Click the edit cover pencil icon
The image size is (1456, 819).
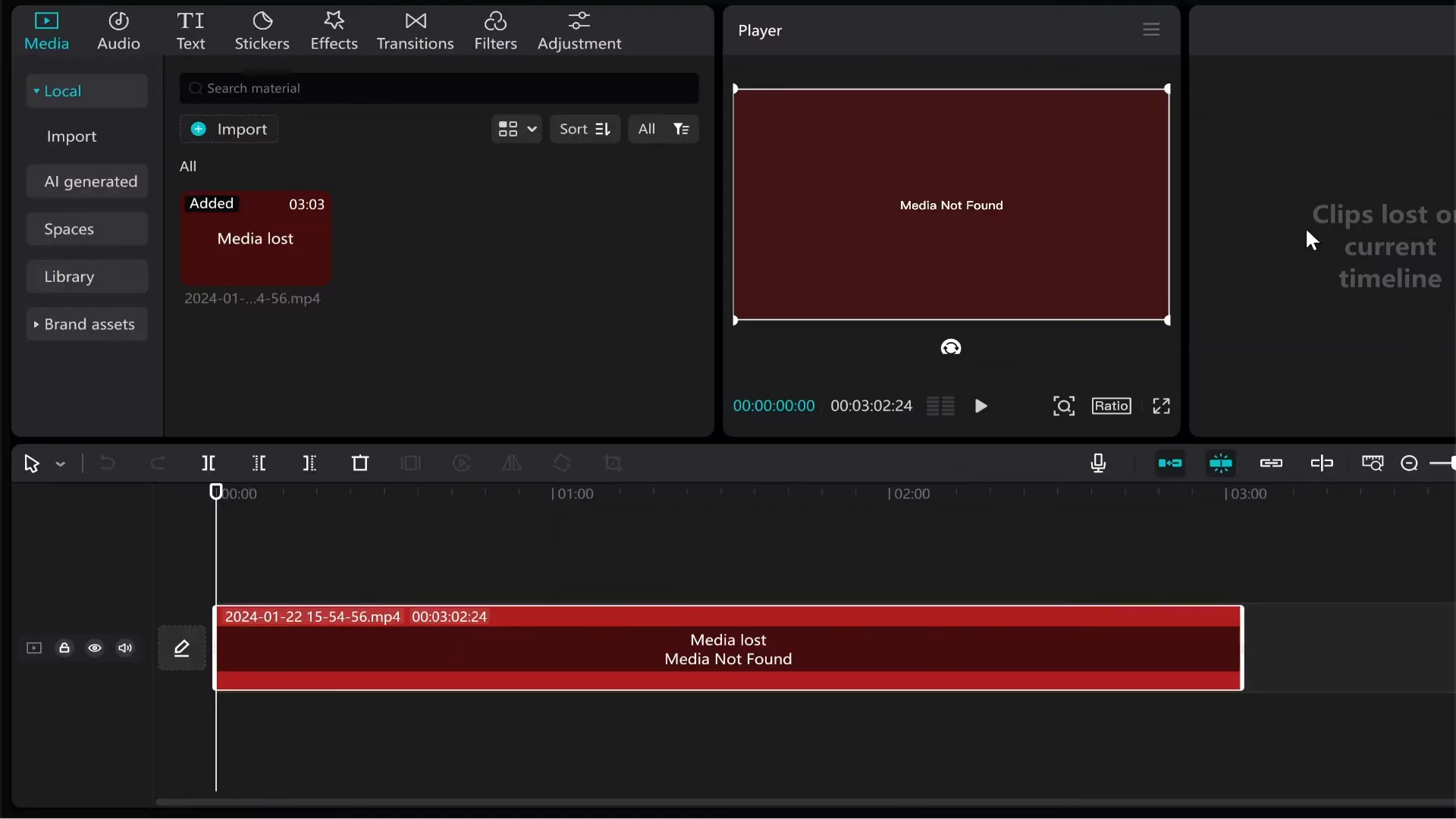[182, 648]
